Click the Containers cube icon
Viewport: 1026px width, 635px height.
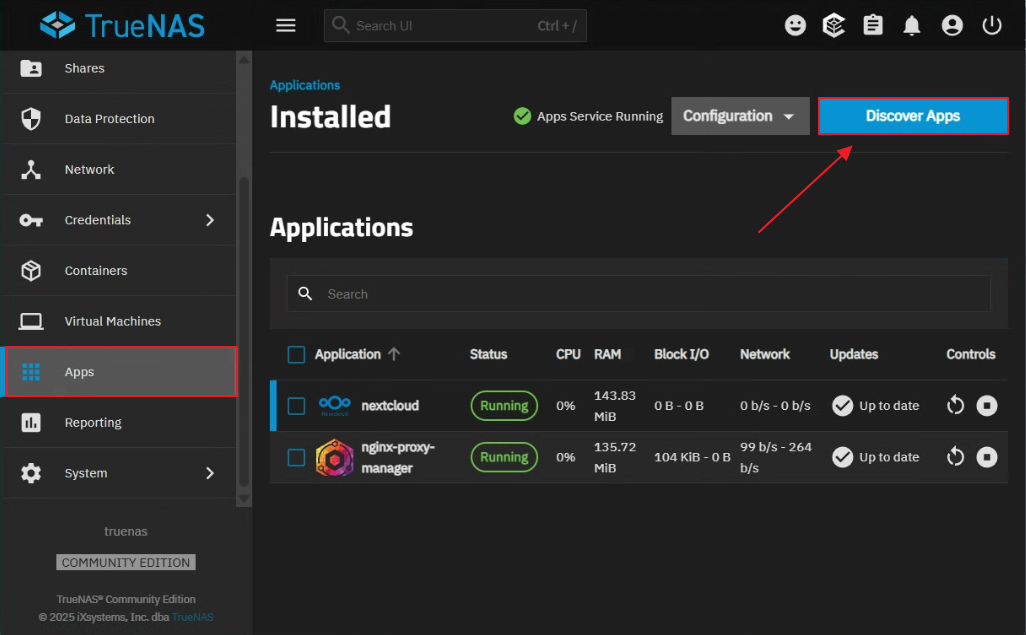pos(31,270)
